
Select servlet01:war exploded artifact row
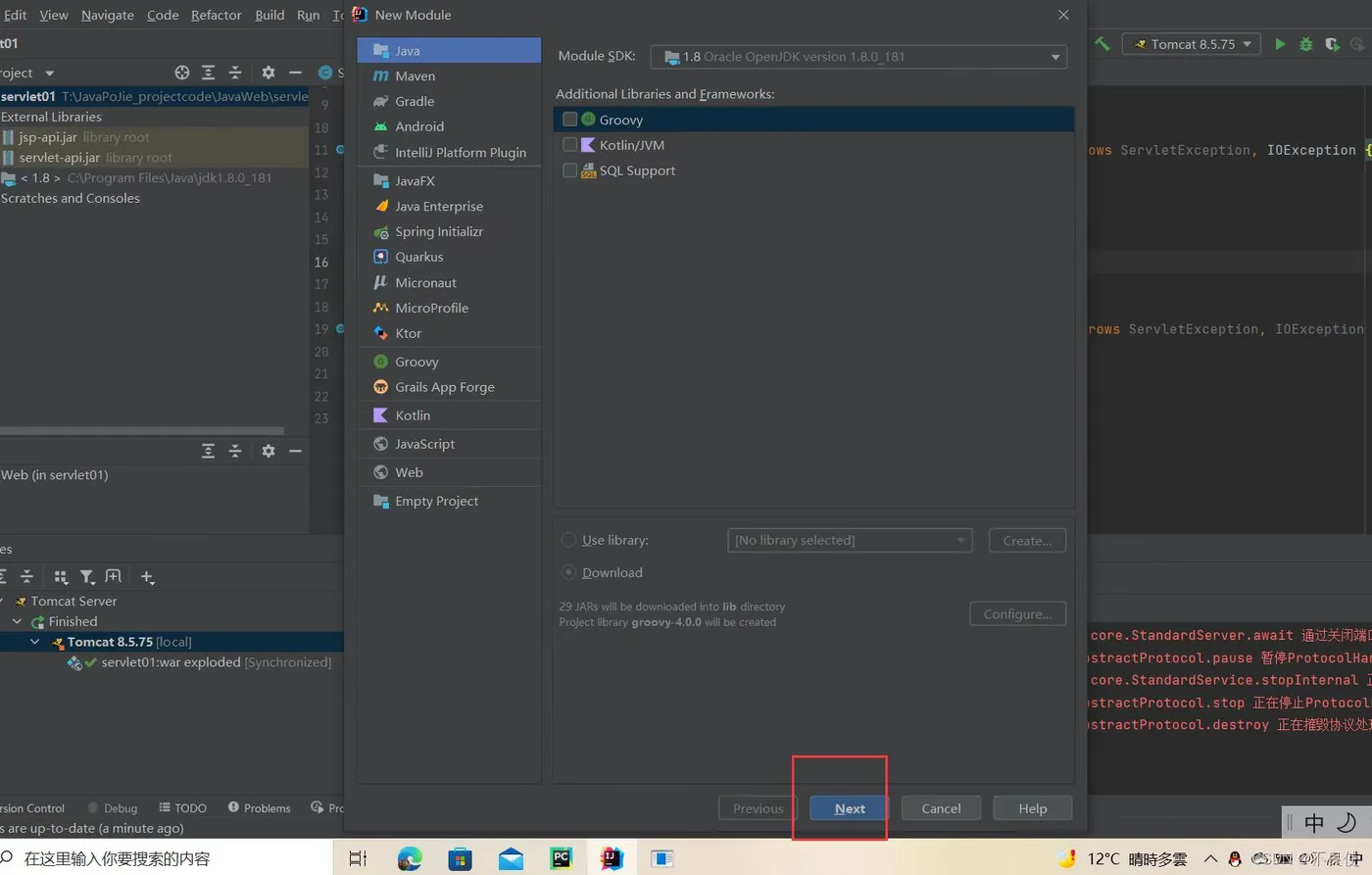coord(171,662)
